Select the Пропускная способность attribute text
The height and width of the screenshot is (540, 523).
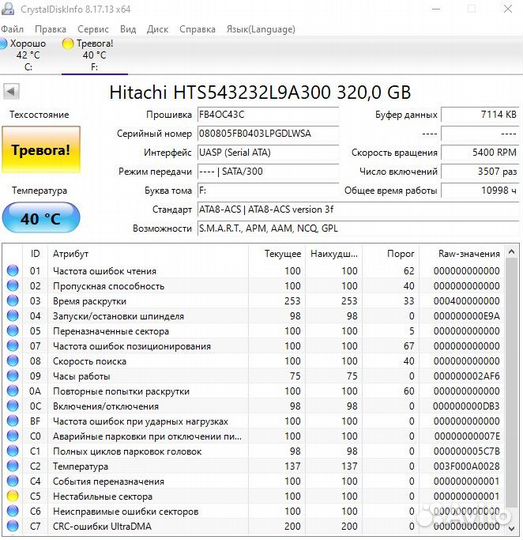point(108,286)
